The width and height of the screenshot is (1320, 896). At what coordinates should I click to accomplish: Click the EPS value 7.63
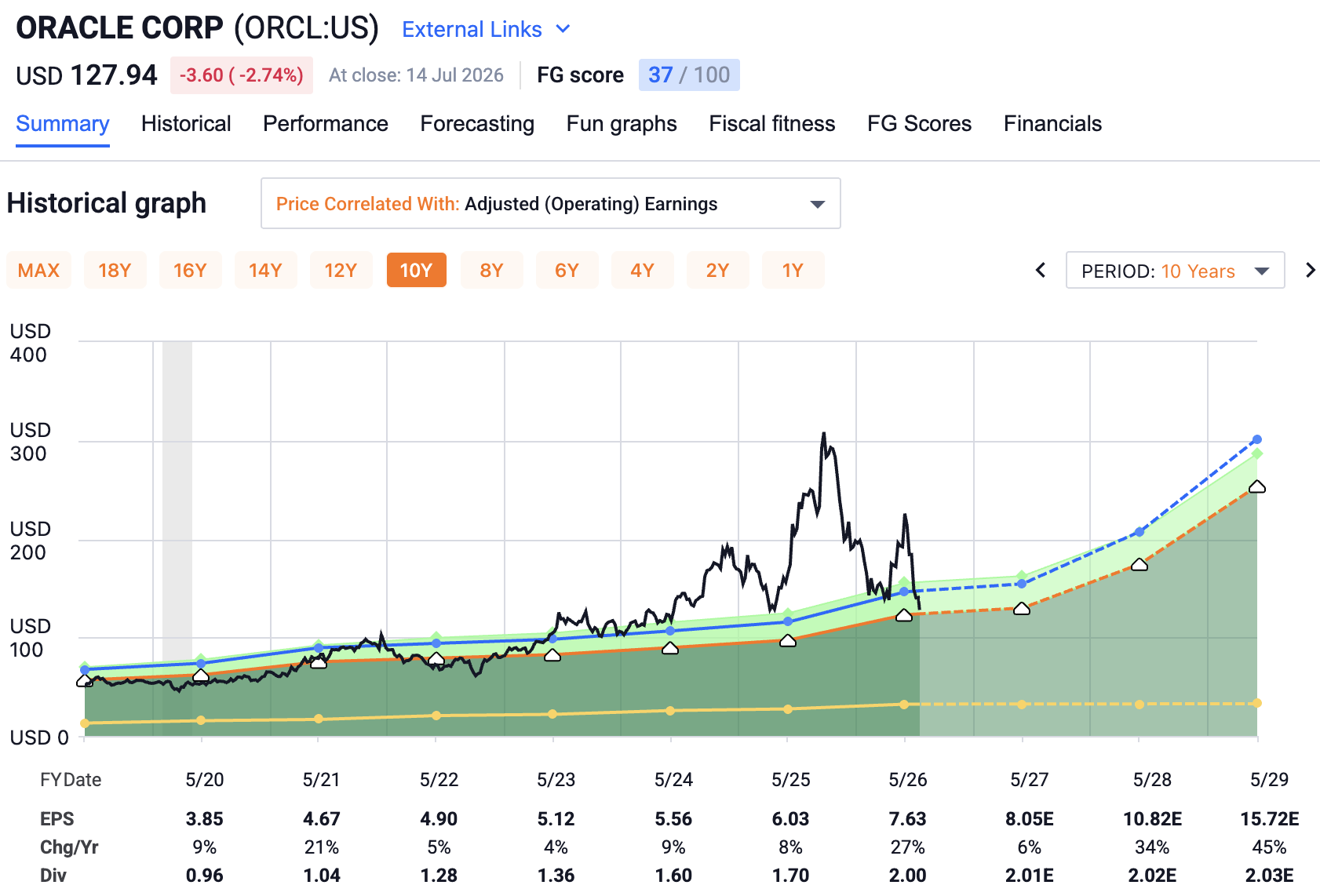pos(908,819)
